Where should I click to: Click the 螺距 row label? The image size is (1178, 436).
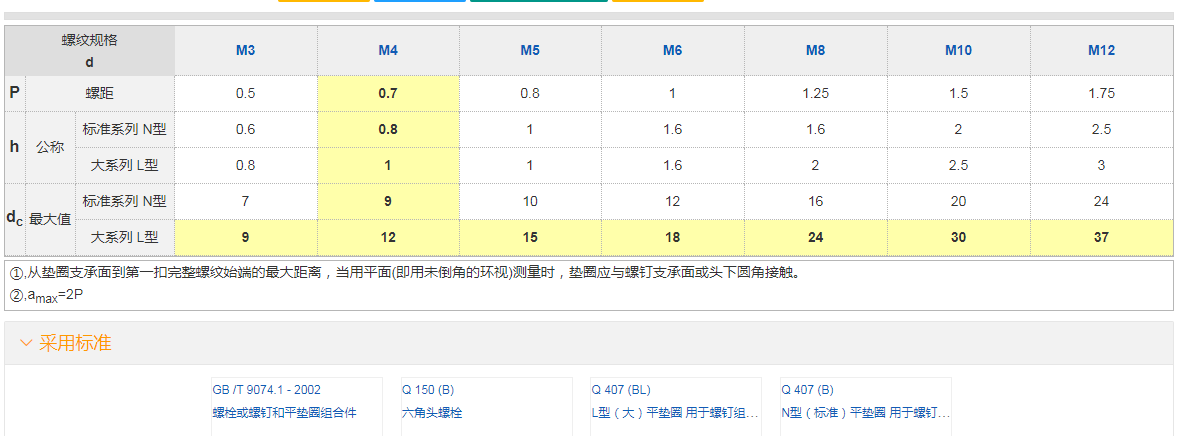point(100,93)
